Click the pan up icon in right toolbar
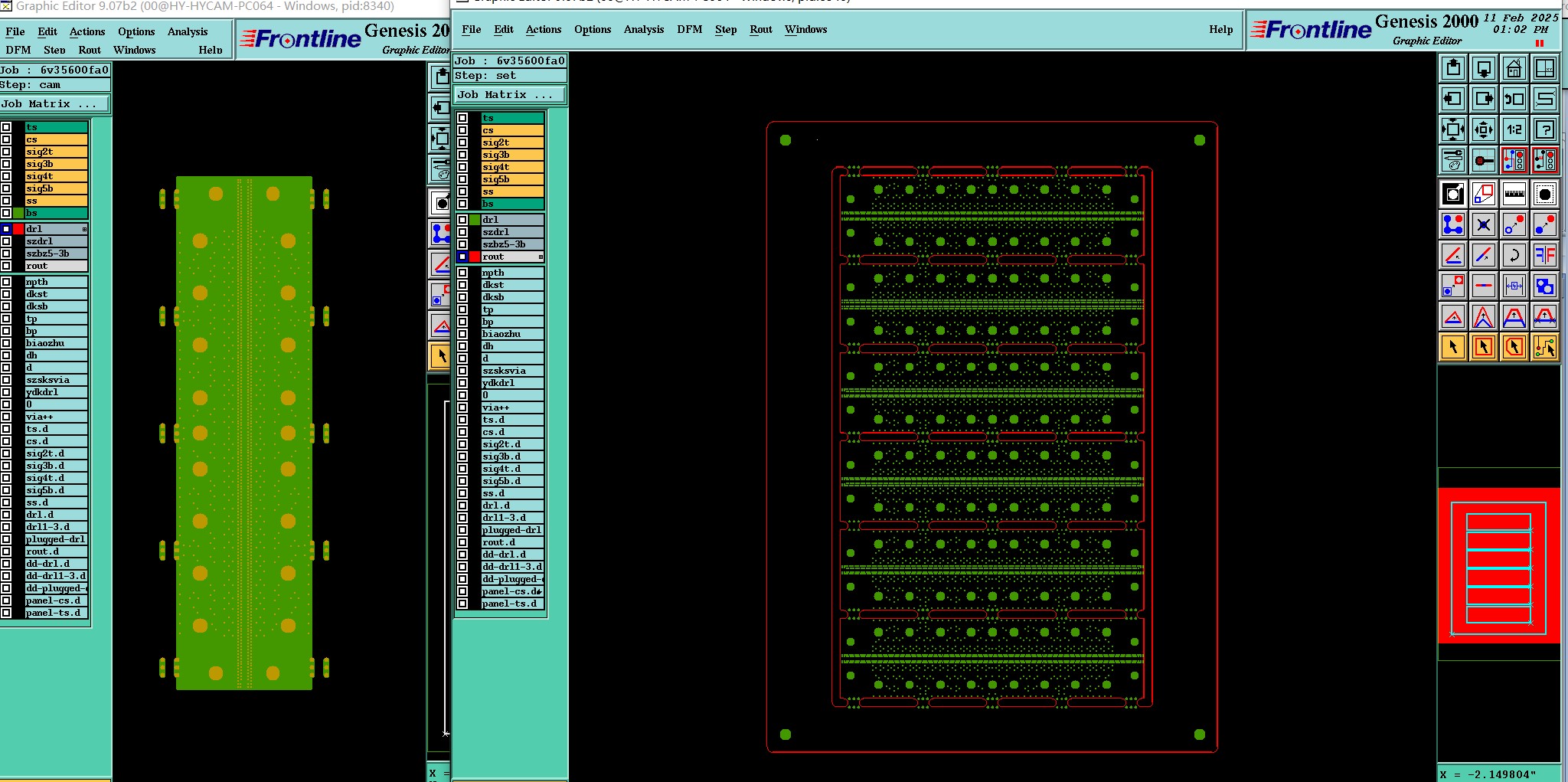1568x782 pixels. click(x=1453, y=69)
